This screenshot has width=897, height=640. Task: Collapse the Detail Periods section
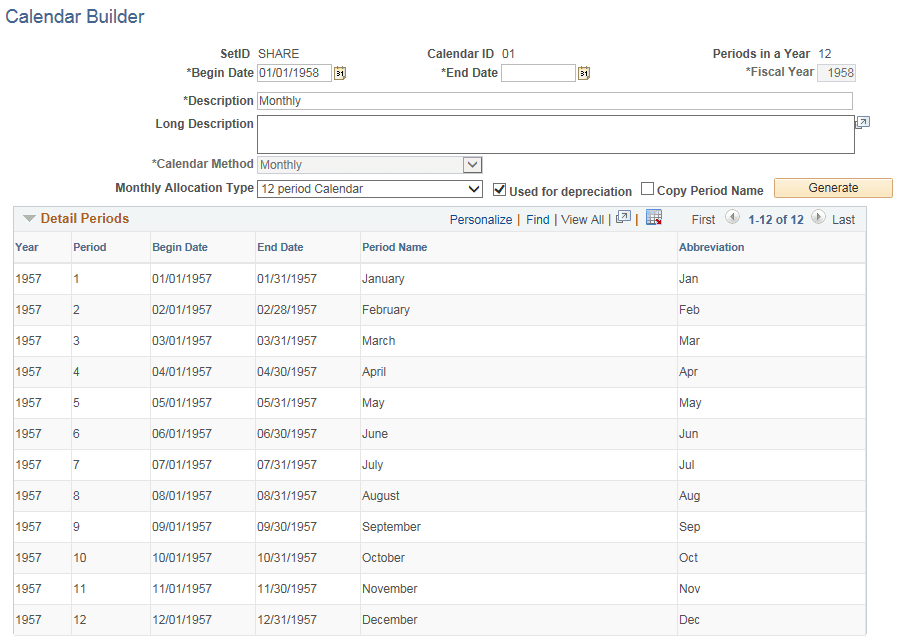pos(30,218)
